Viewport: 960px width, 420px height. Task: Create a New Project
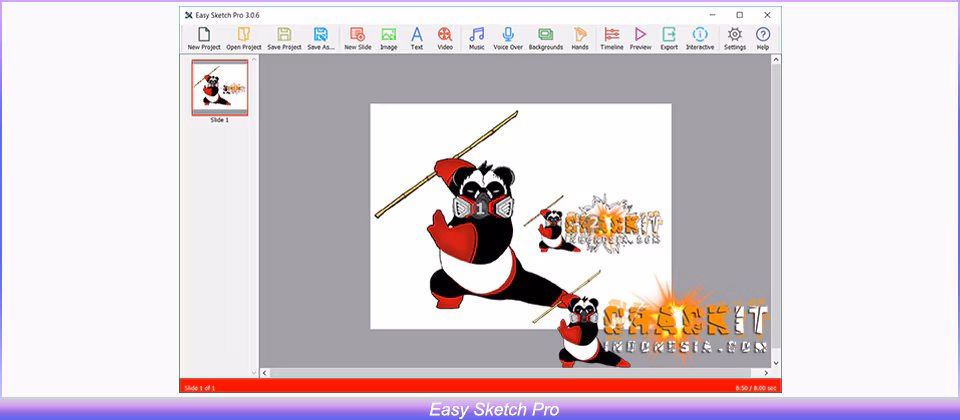coord(204,39)
